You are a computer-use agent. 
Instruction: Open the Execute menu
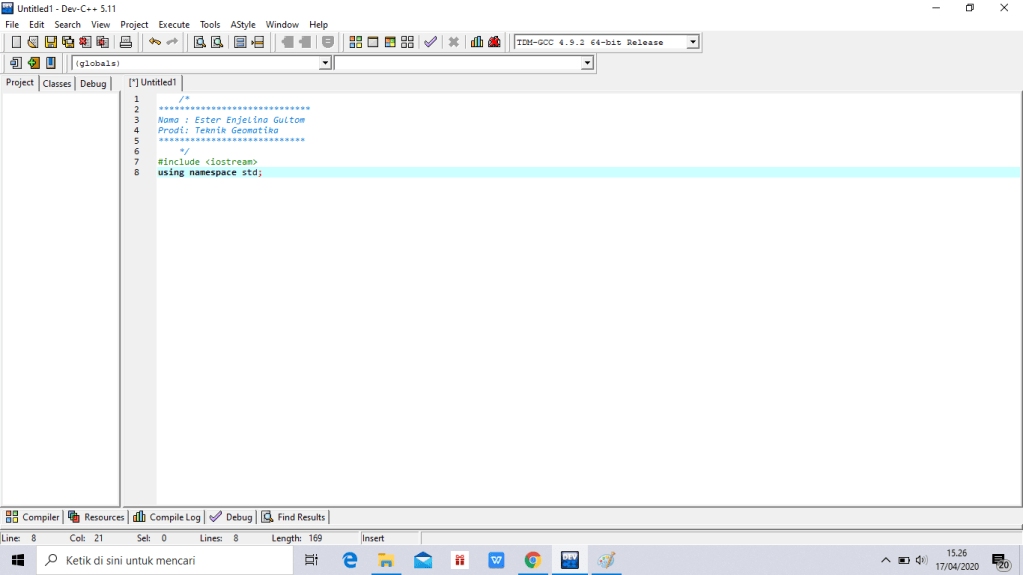(x=174, y=24)
